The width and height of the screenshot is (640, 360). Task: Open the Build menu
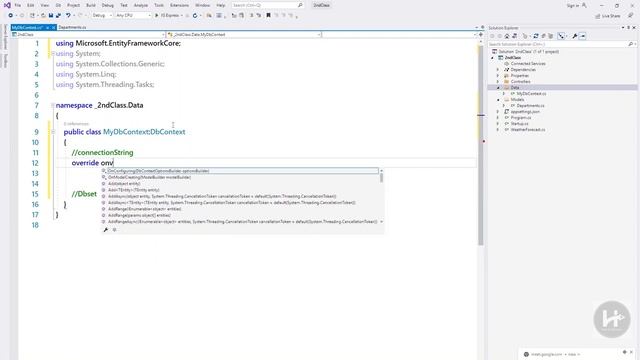[x=91, y=5]
